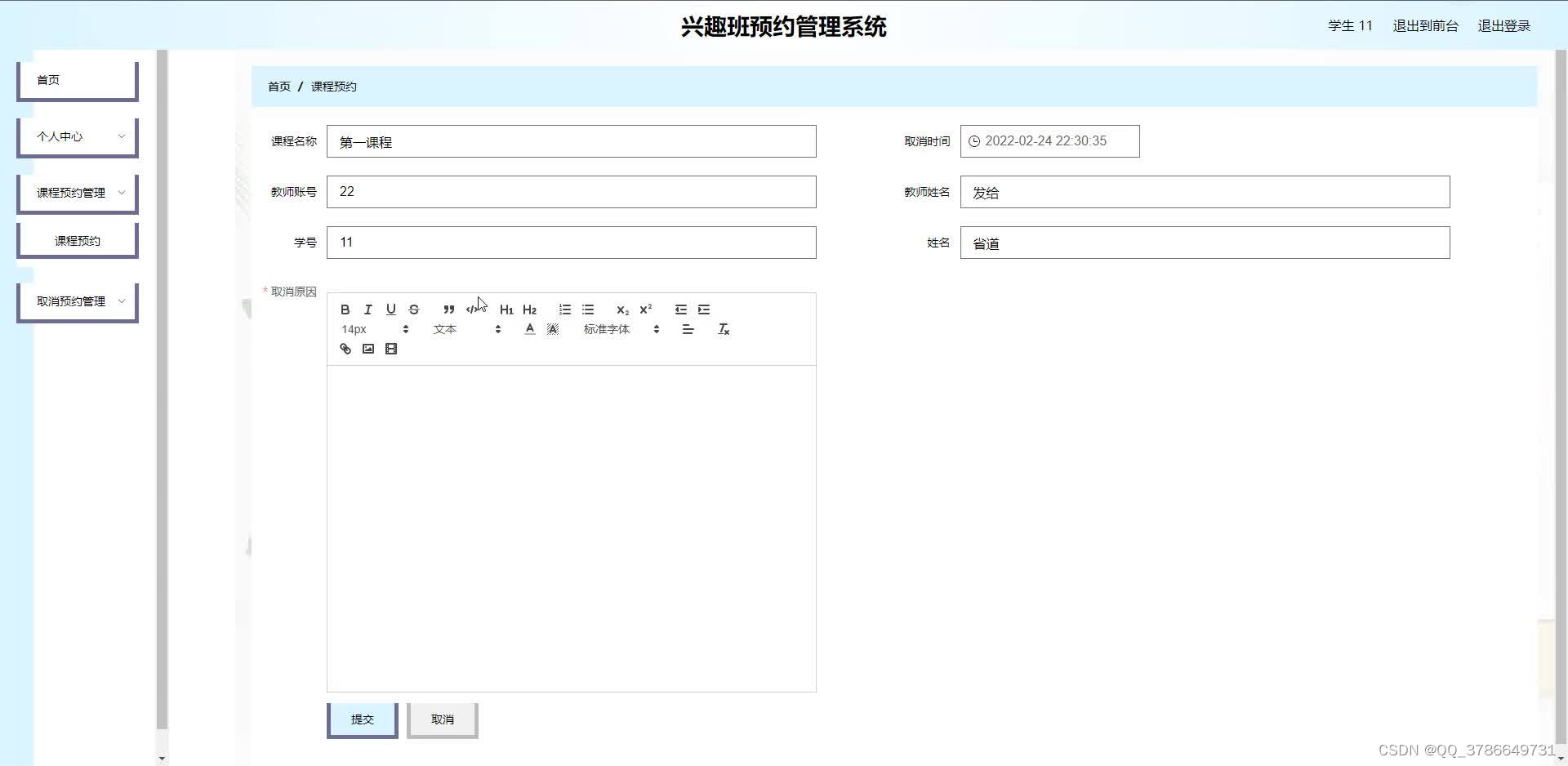Insert a video in editor
This screenshot has width=1568, height=766.
(x=391, y=349)
